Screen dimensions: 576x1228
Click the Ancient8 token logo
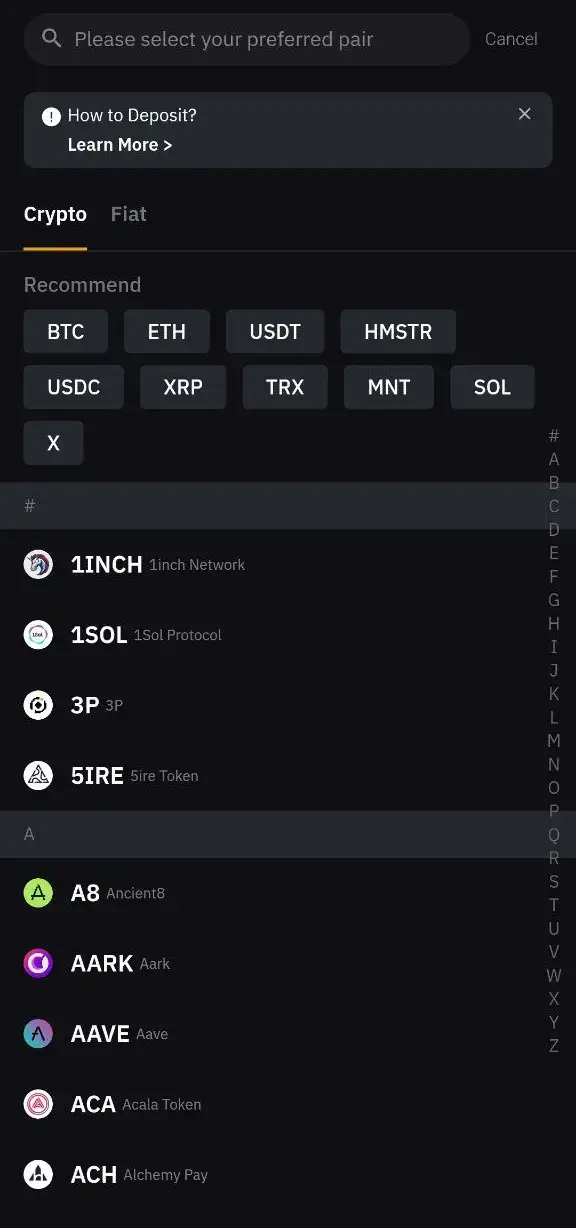pos(38,893)
